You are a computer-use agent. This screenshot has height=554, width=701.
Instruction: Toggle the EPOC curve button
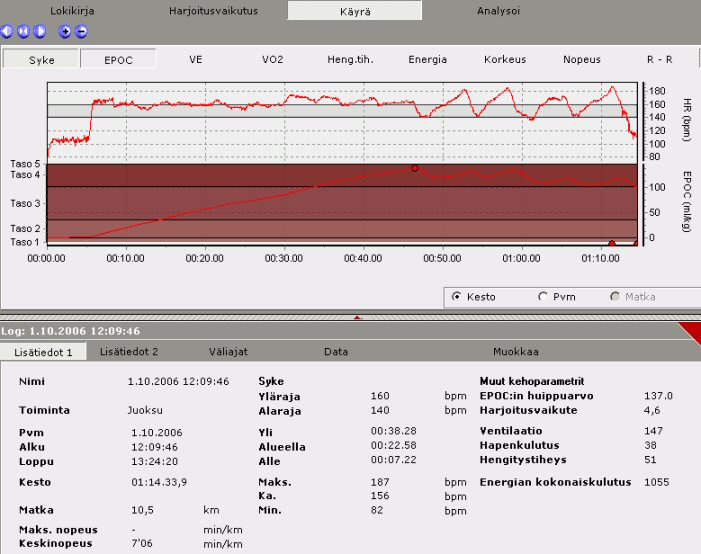(x=118, y=59)
